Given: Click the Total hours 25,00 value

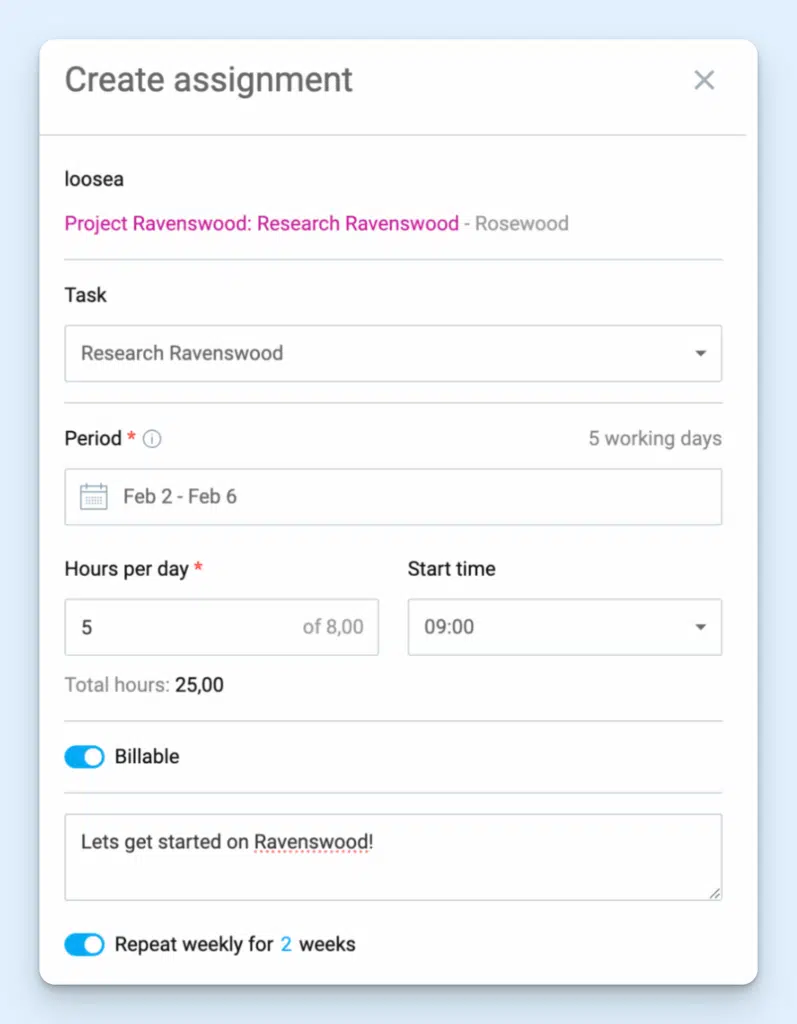Looking at the screenshot, I should click(197, 685).
